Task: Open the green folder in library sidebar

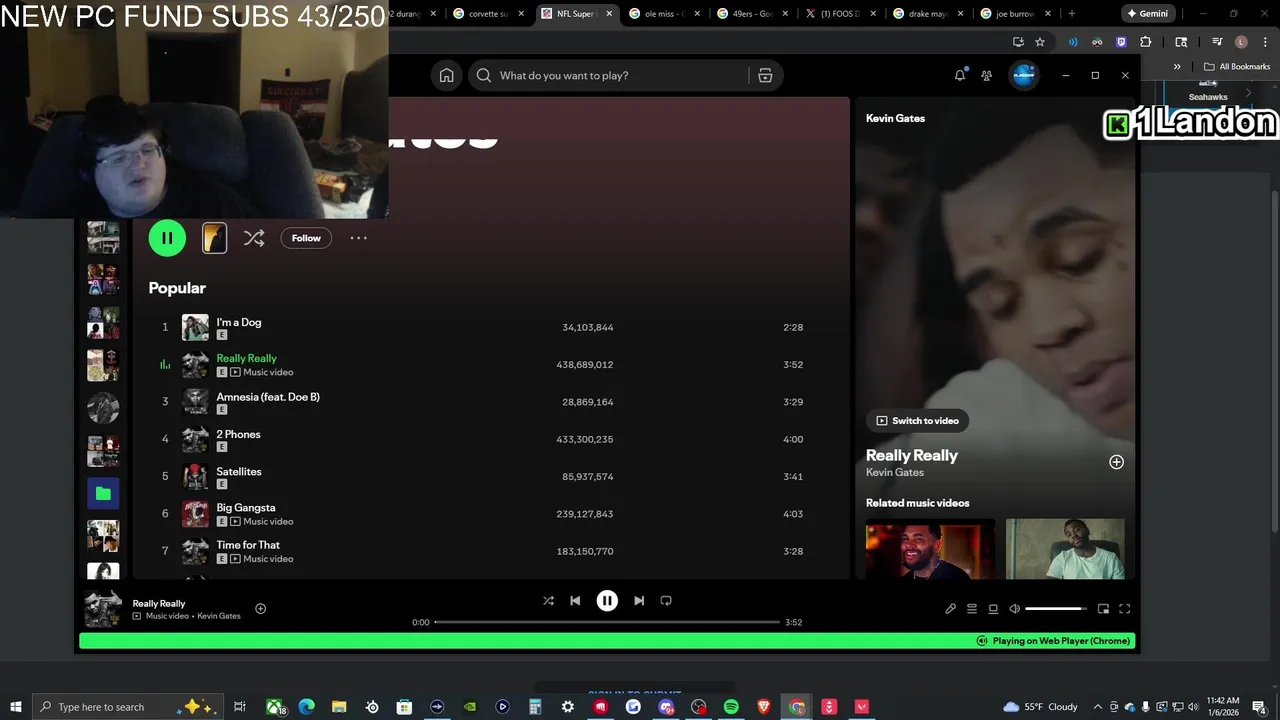Action: tap(103, 493)
